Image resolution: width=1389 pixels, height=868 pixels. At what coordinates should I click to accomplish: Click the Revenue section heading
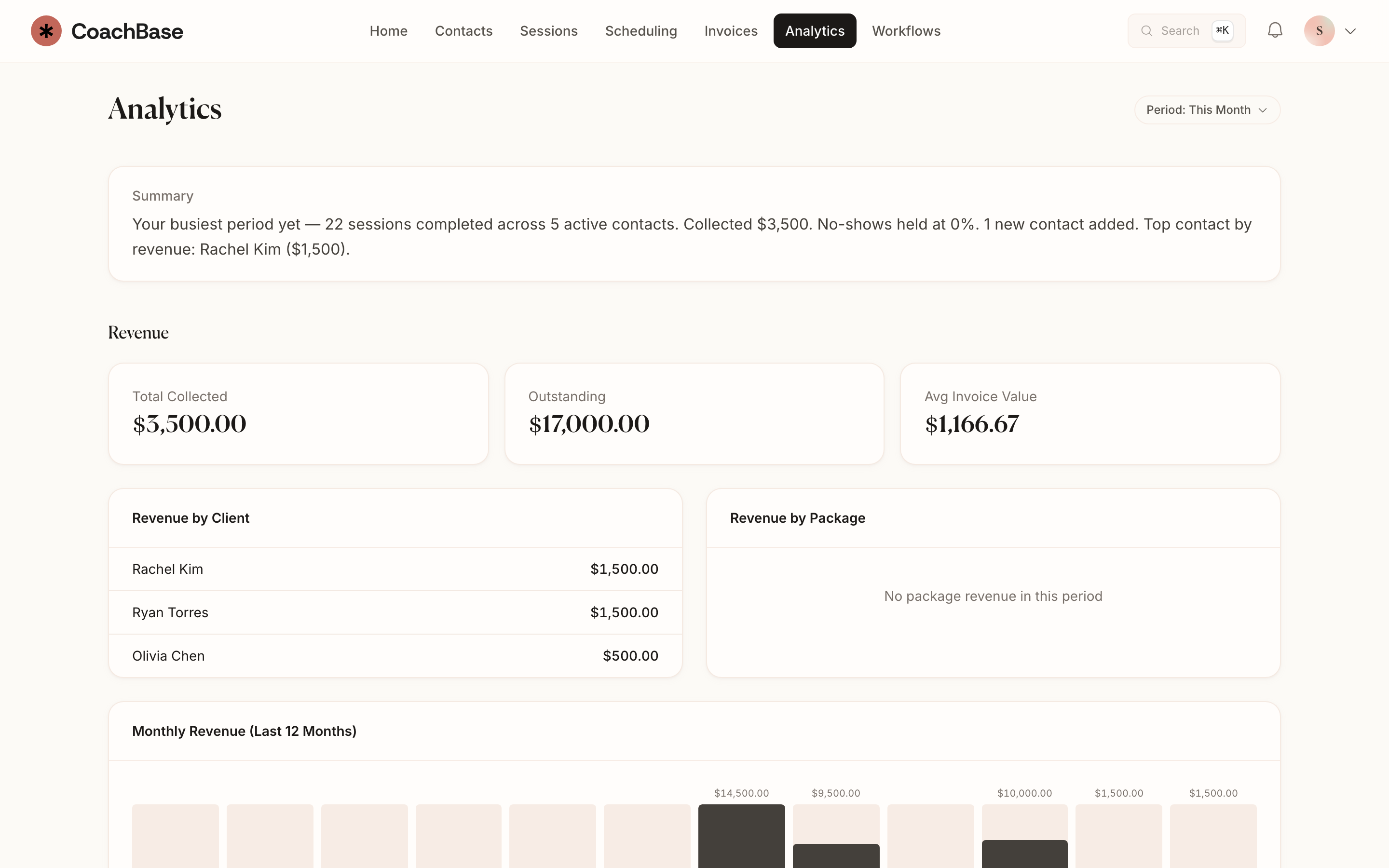[x=138, y=332]
